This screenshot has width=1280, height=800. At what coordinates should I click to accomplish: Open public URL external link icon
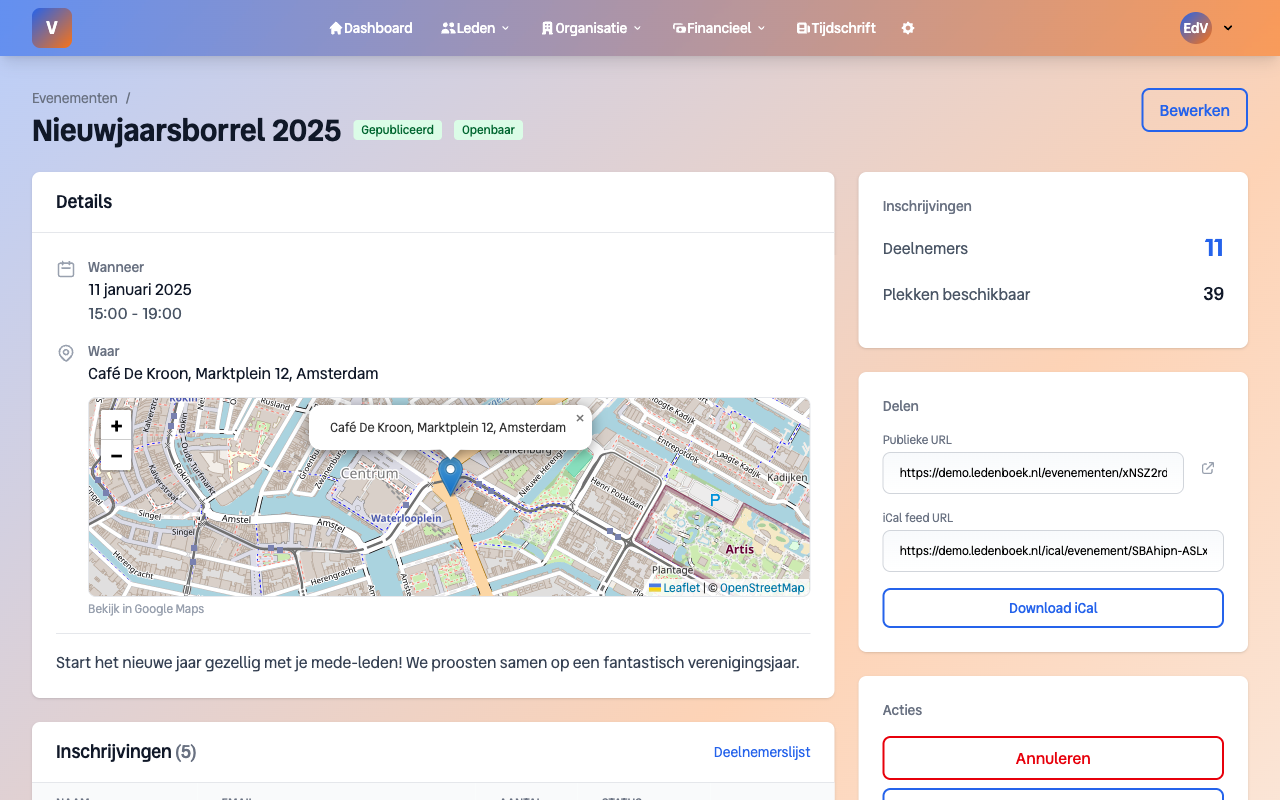pyautogui.click(x=1208, y=468)
